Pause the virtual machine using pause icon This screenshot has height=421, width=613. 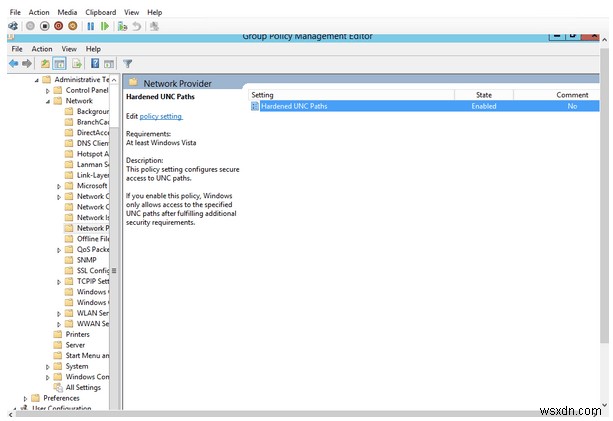click(91, 25)
